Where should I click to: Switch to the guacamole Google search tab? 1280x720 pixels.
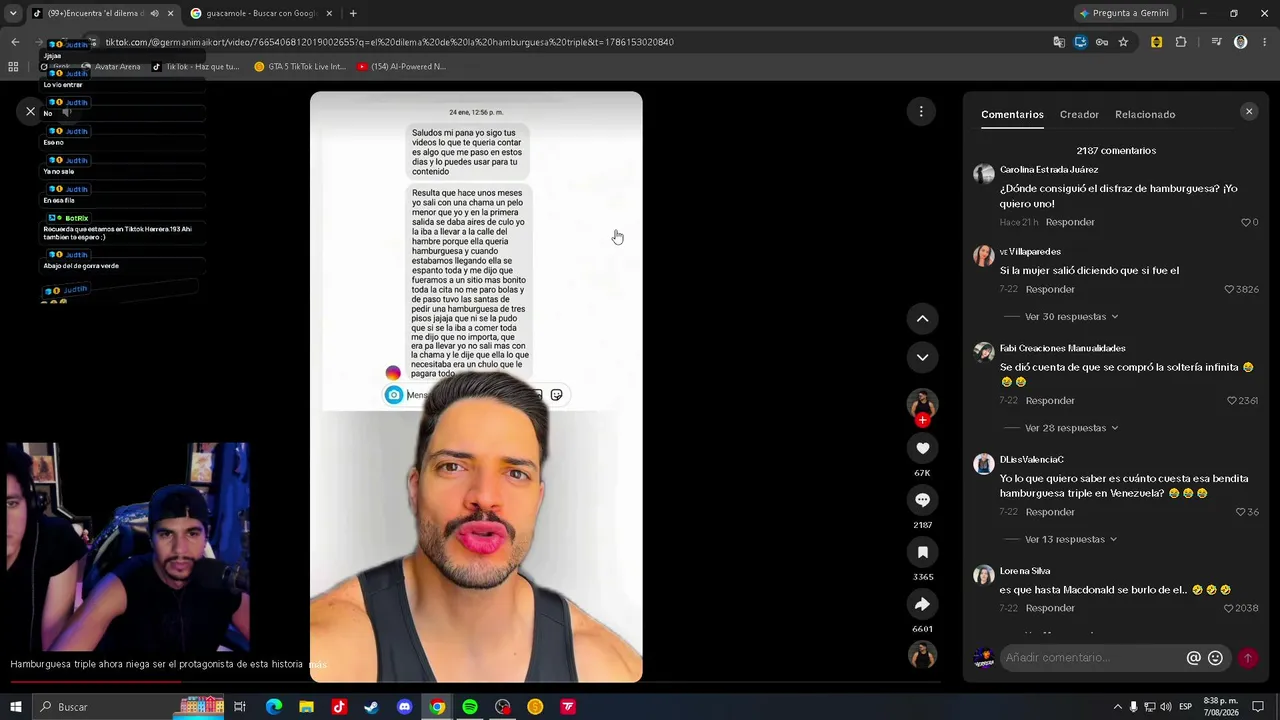click(x=262, y=13)
